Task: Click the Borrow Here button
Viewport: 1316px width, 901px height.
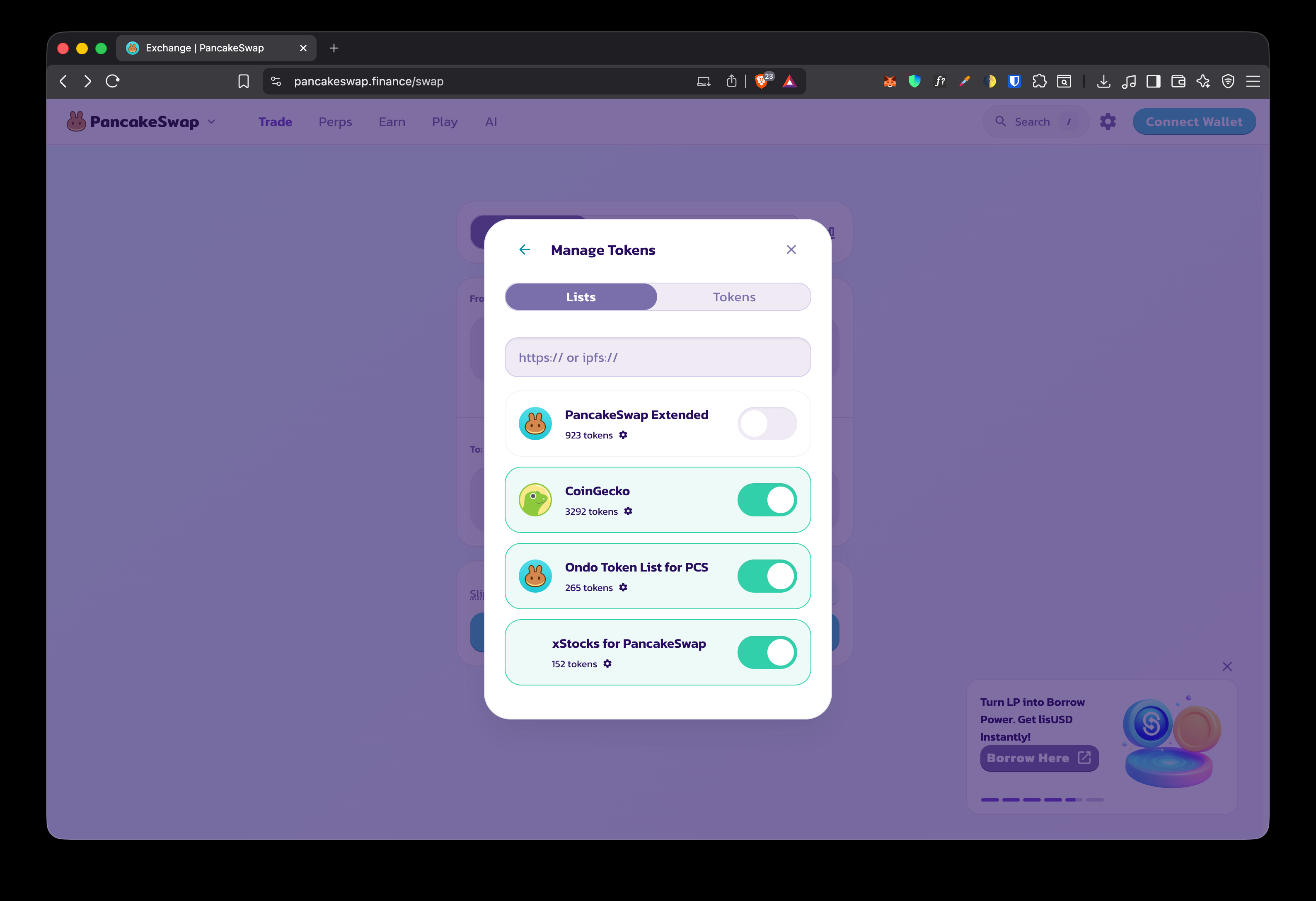Action: (1039, 758)
